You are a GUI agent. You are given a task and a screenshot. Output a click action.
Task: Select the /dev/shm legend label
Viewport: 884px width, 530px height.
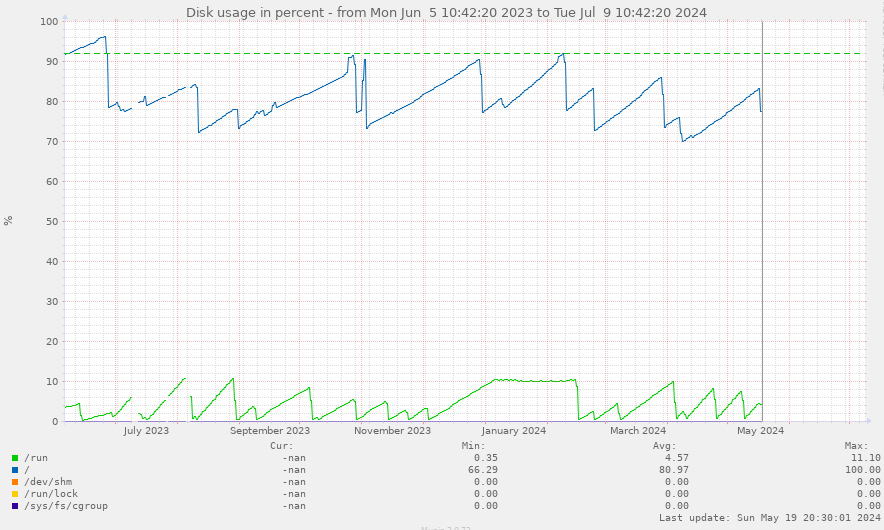pos(48,481)
